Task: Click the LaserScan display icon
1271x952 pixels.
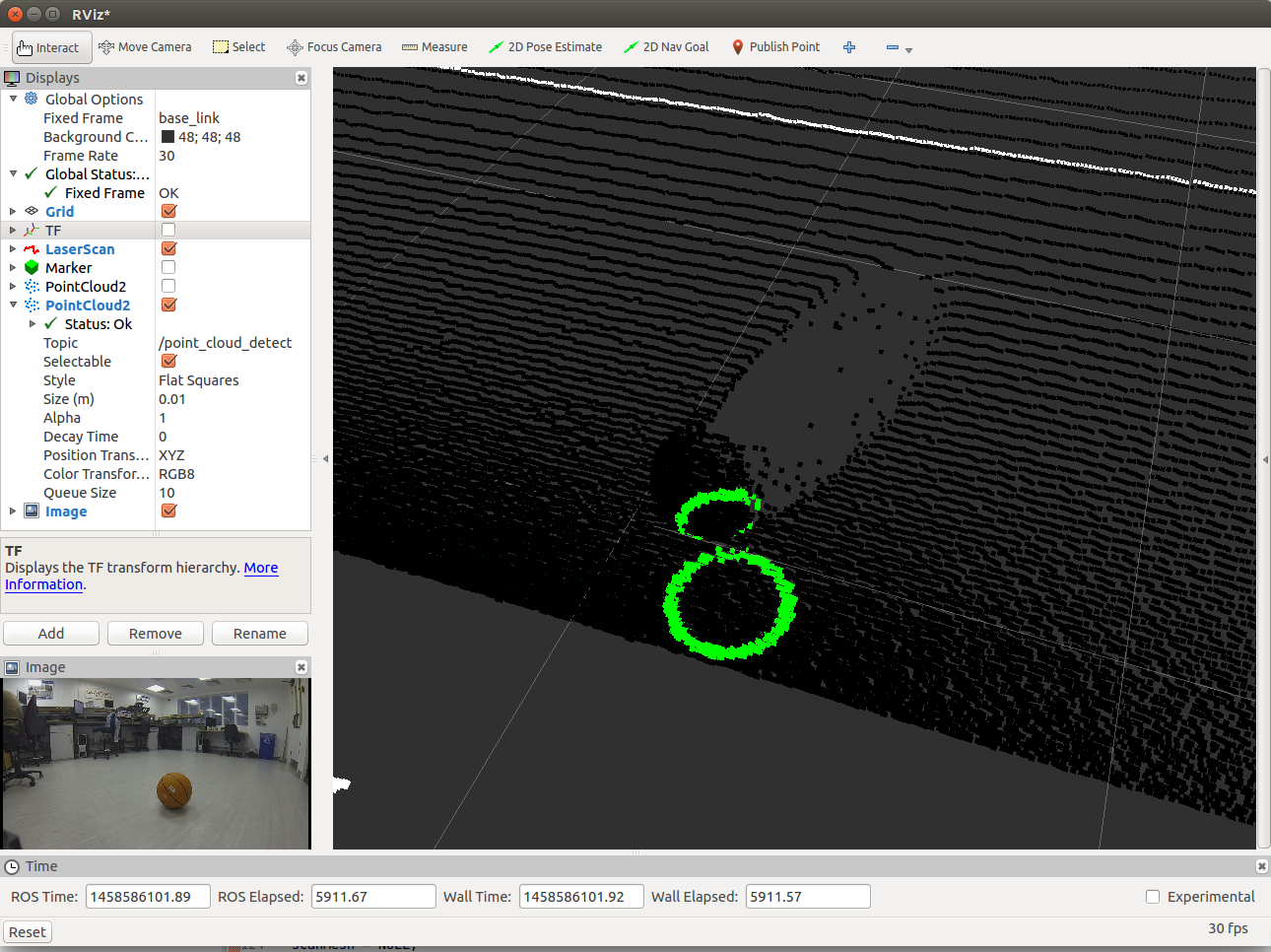Action: pos(32,249)
